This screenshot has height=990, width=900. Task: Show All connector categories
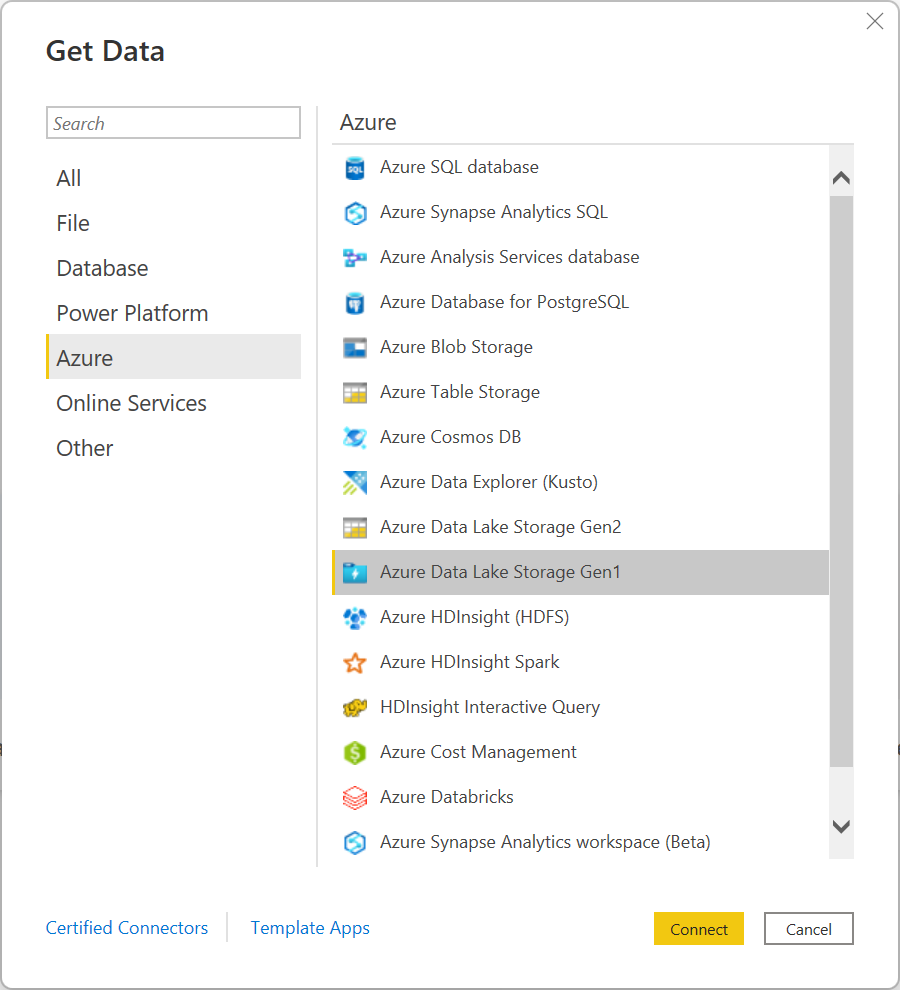point(69,178)
